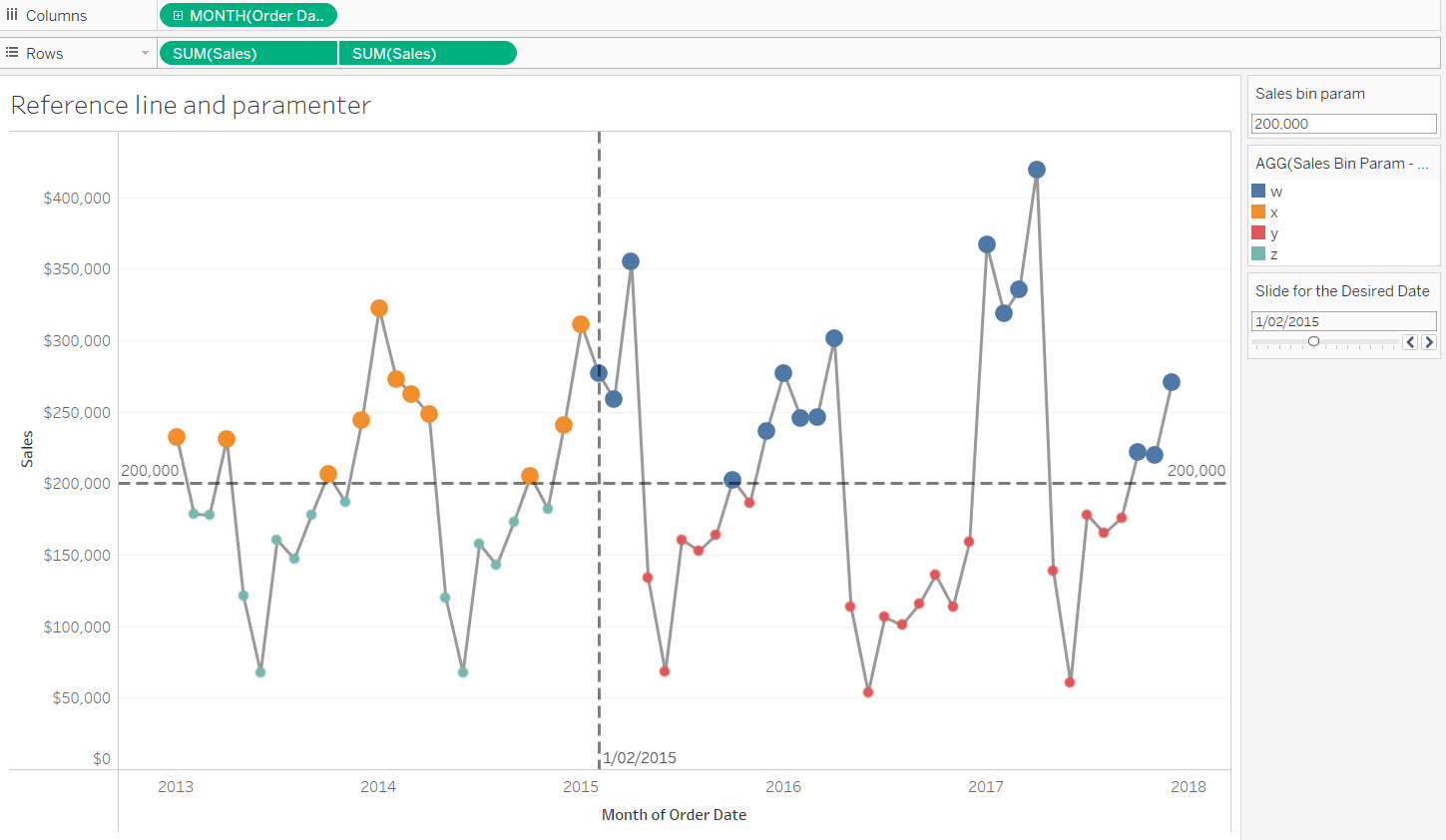This screenshot has height=840, width=1446.
Task: Click the 'Month of Order Date' axis title
Action: [674, 814]
